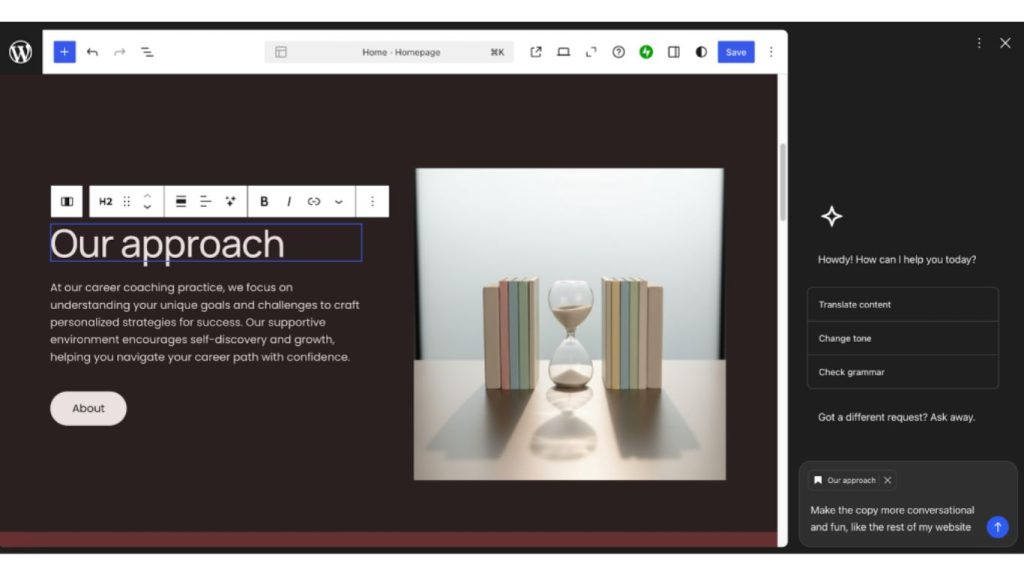Image resolution: width=1024 pixels, height=576 pixels.
Task: Click the blue Save button
Action: coord(736,52)
